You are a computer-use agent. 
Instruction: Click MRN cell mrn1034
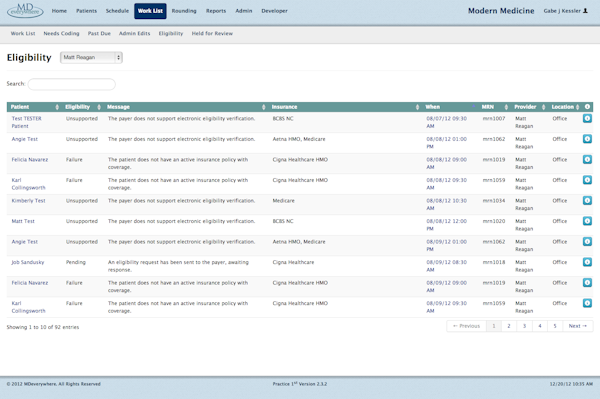[x=494, y=200]
